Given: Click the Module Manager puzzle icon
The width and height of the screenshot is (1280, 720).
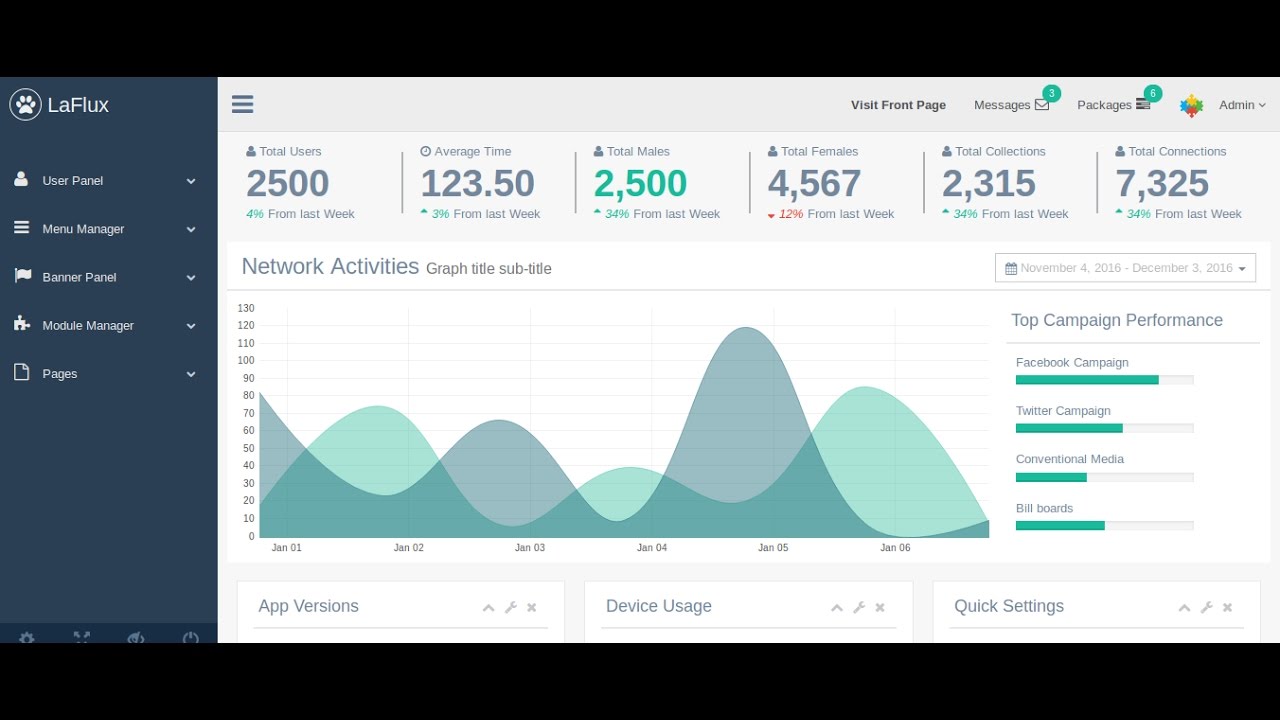Looking at the screenshot, I should (x=22, y=324).
